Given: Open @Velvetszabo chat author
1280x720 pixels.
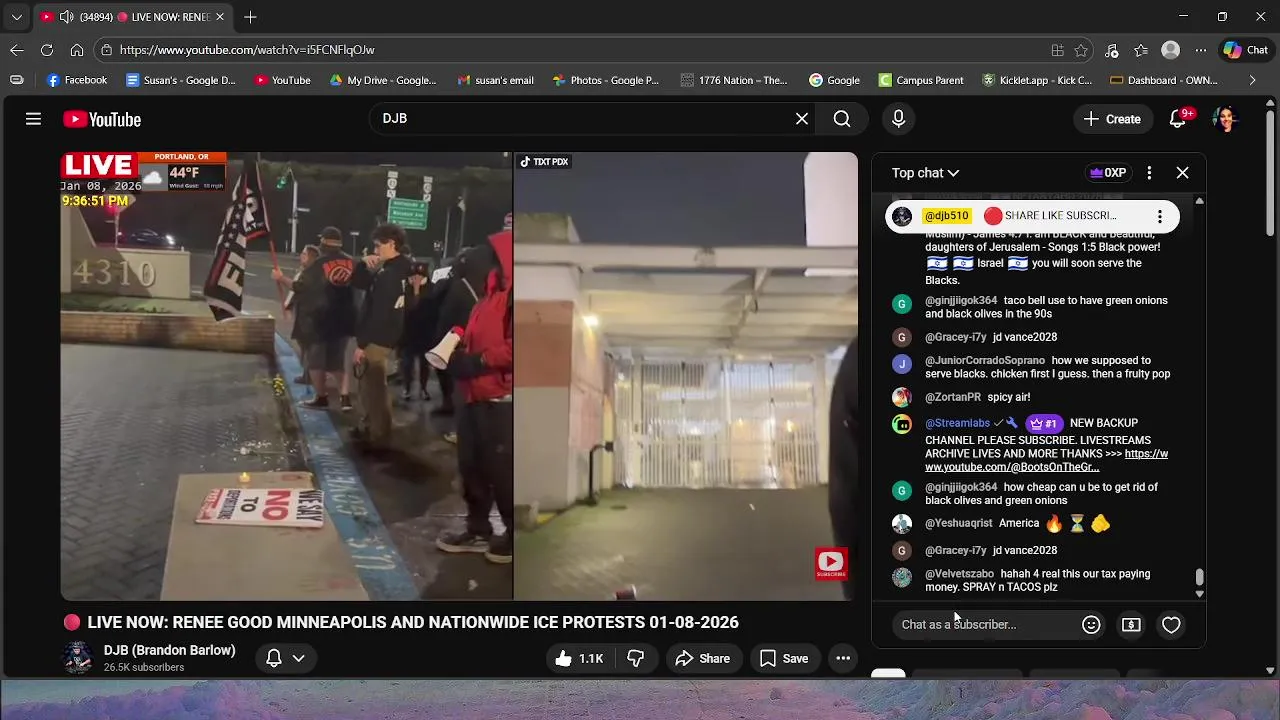Looking at the screenshot, I should (x=959, y=574).
